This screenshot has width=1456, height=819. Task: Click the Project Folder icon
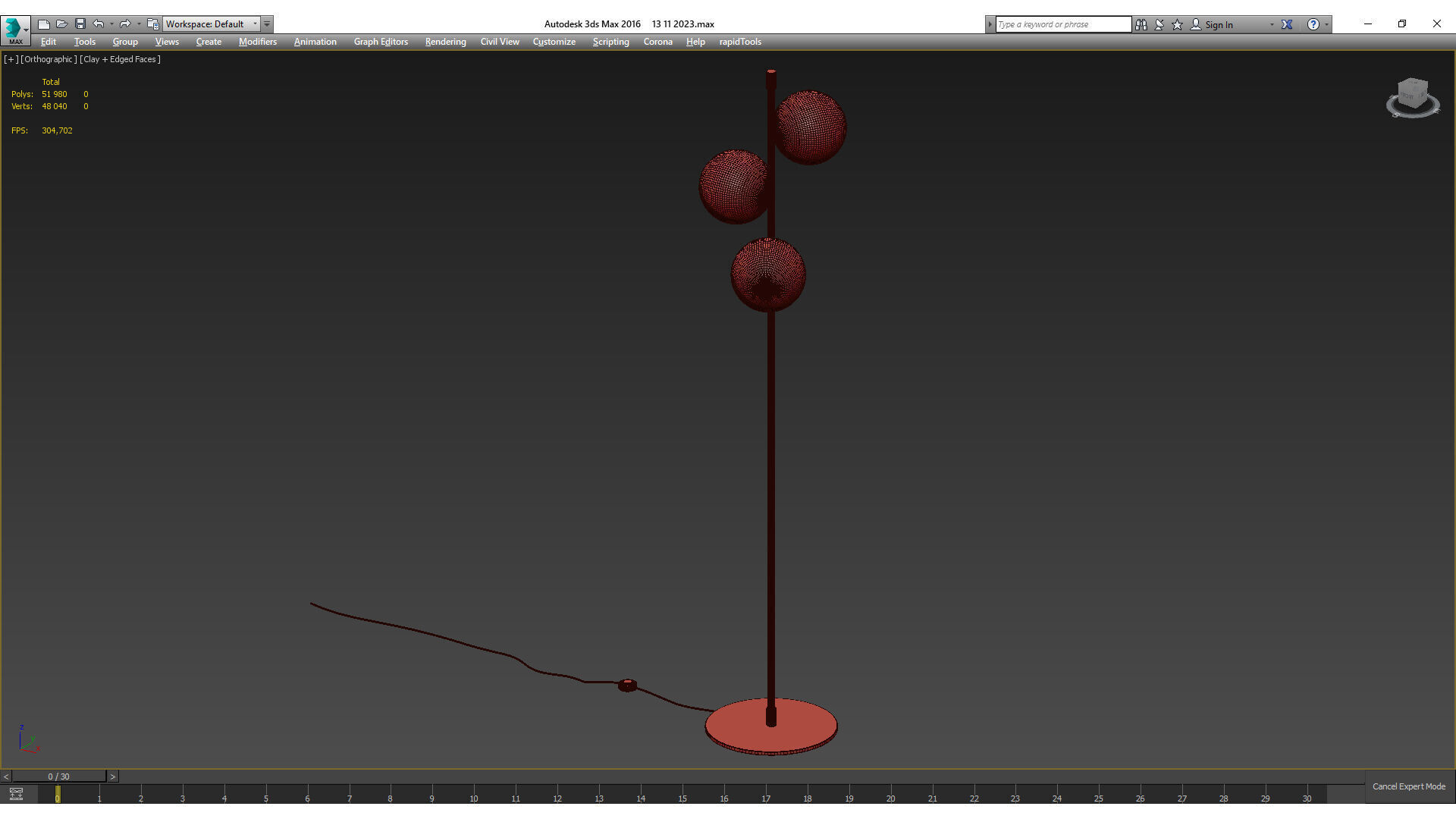(152, 24)
